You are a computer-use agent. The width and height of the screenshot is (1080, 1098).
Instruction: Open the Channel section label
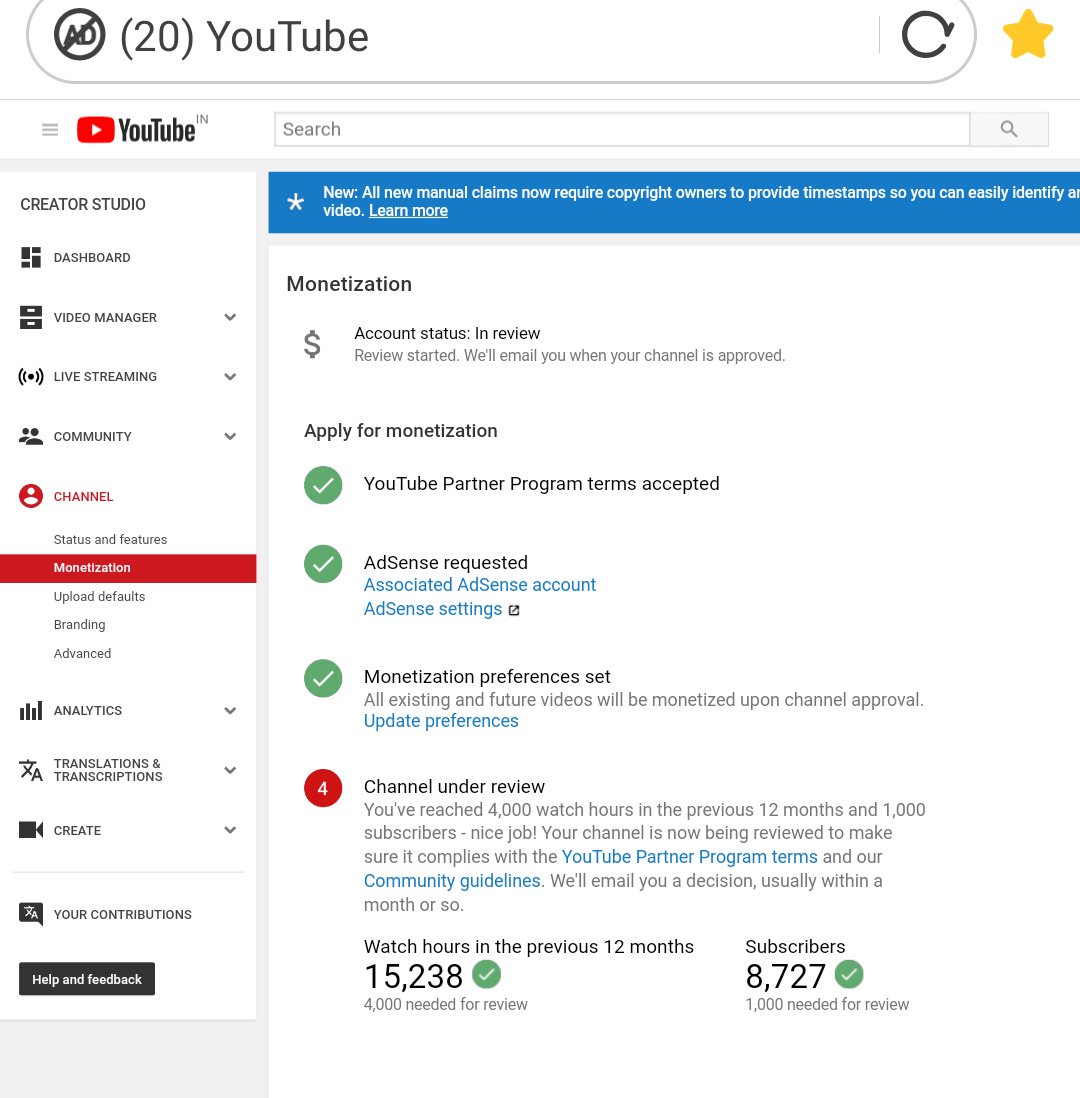[x=83, y=496]
